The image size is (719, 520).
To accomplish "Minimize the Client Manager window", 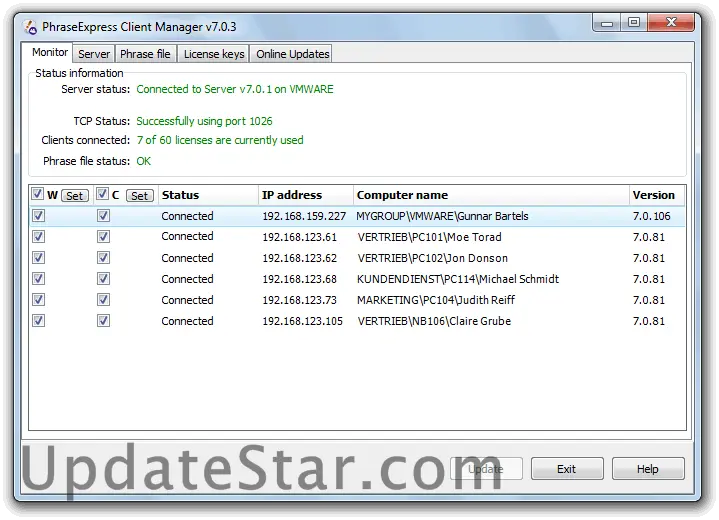I will coord(607,23).
